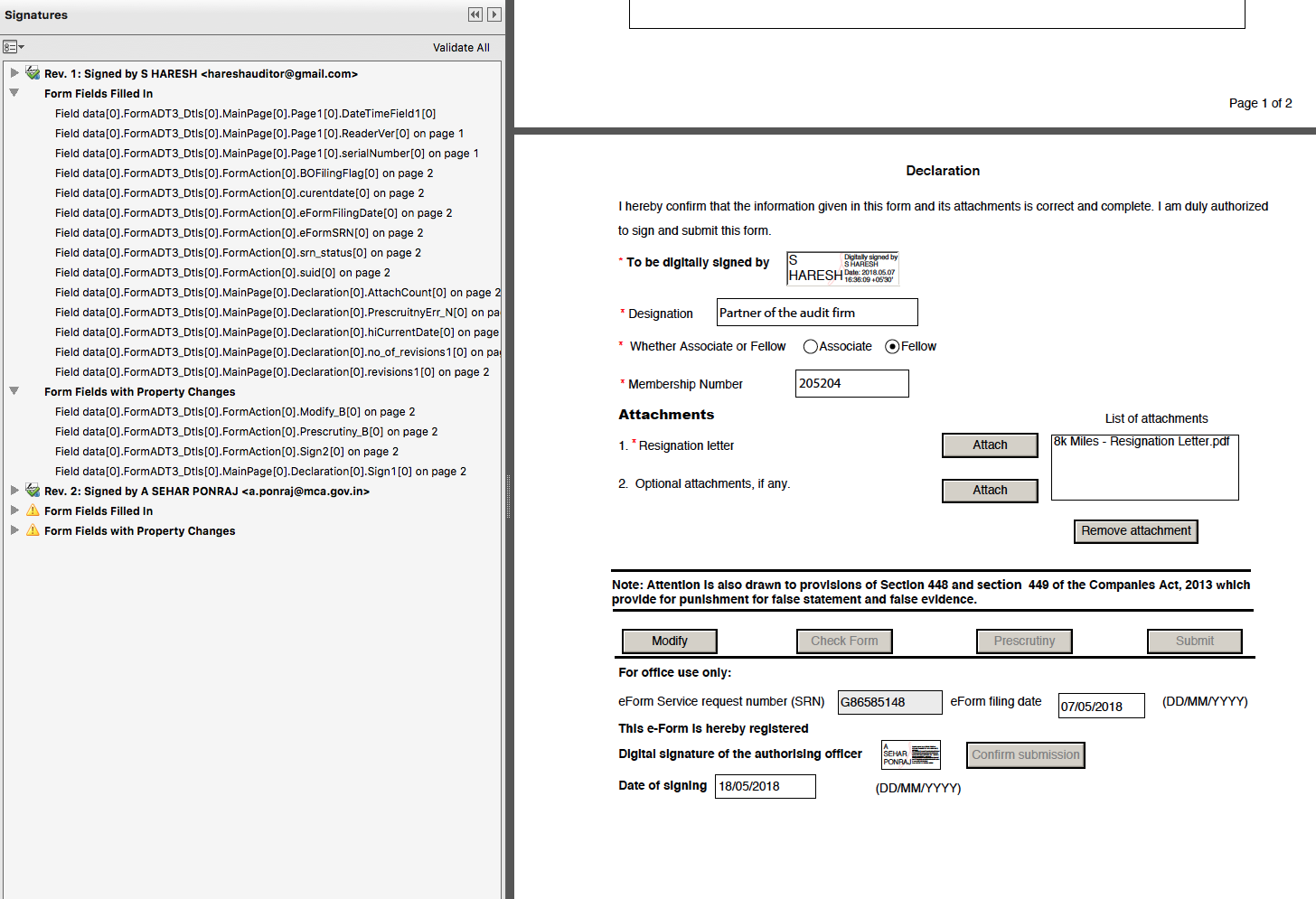Click Attach for Resignation letter
The image size is (1316, 899).
click(x=990, y=445)
